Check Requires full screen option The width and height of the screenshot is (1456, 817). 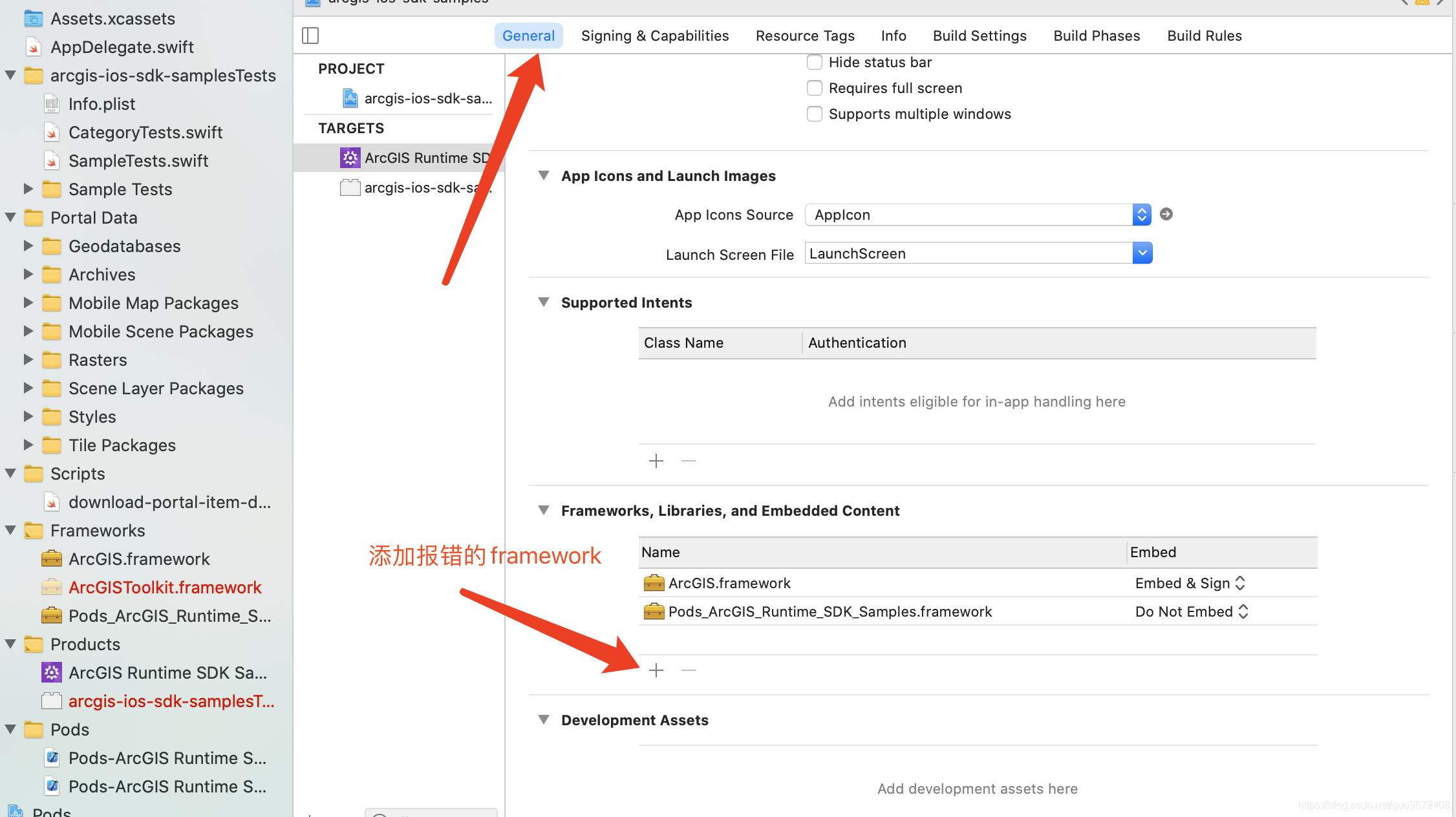coord(815,88)
